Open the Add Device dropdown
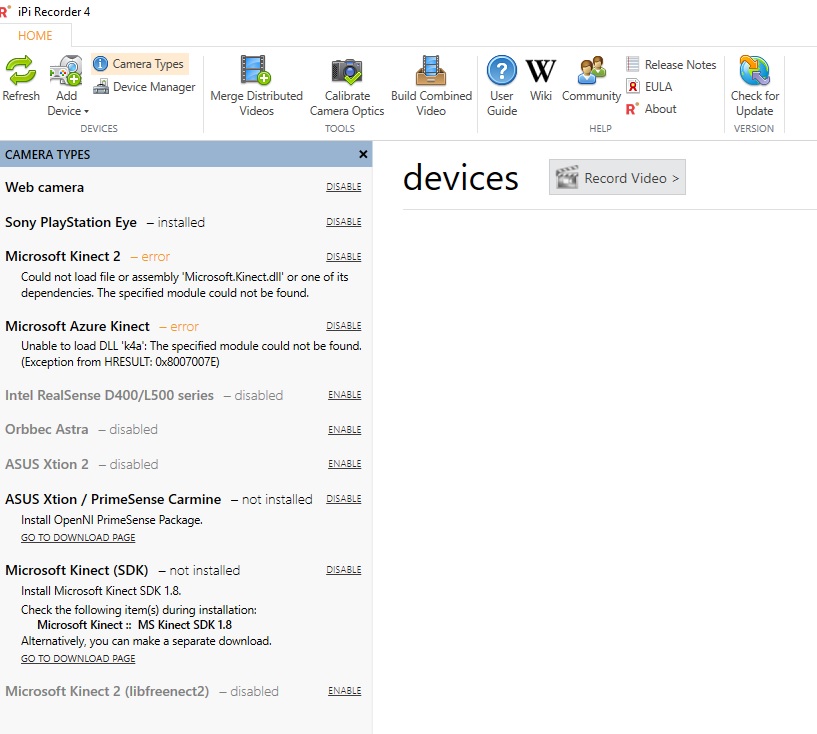The height and width of the screenshot is (734, 817). coord(68,86)
